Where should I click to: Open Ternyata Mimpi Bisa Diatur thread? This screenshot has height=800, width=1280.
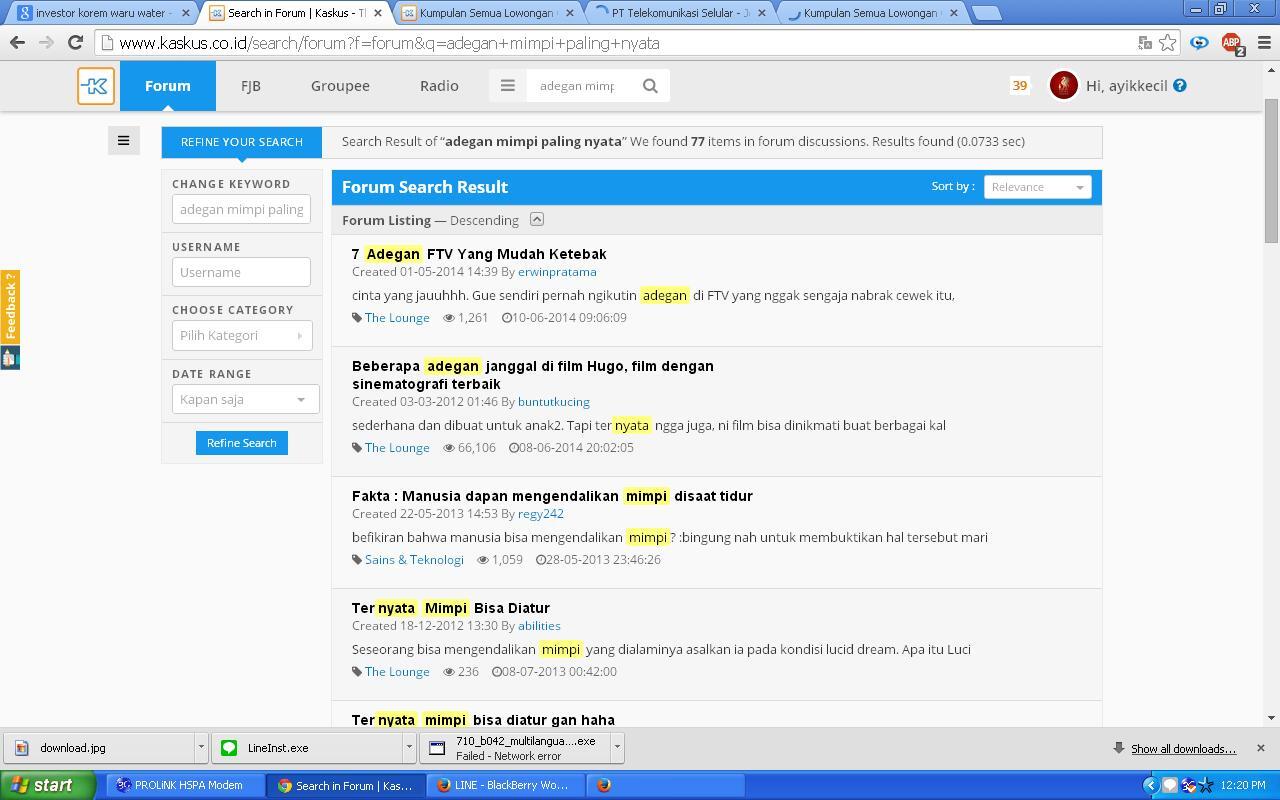(450, 608)
